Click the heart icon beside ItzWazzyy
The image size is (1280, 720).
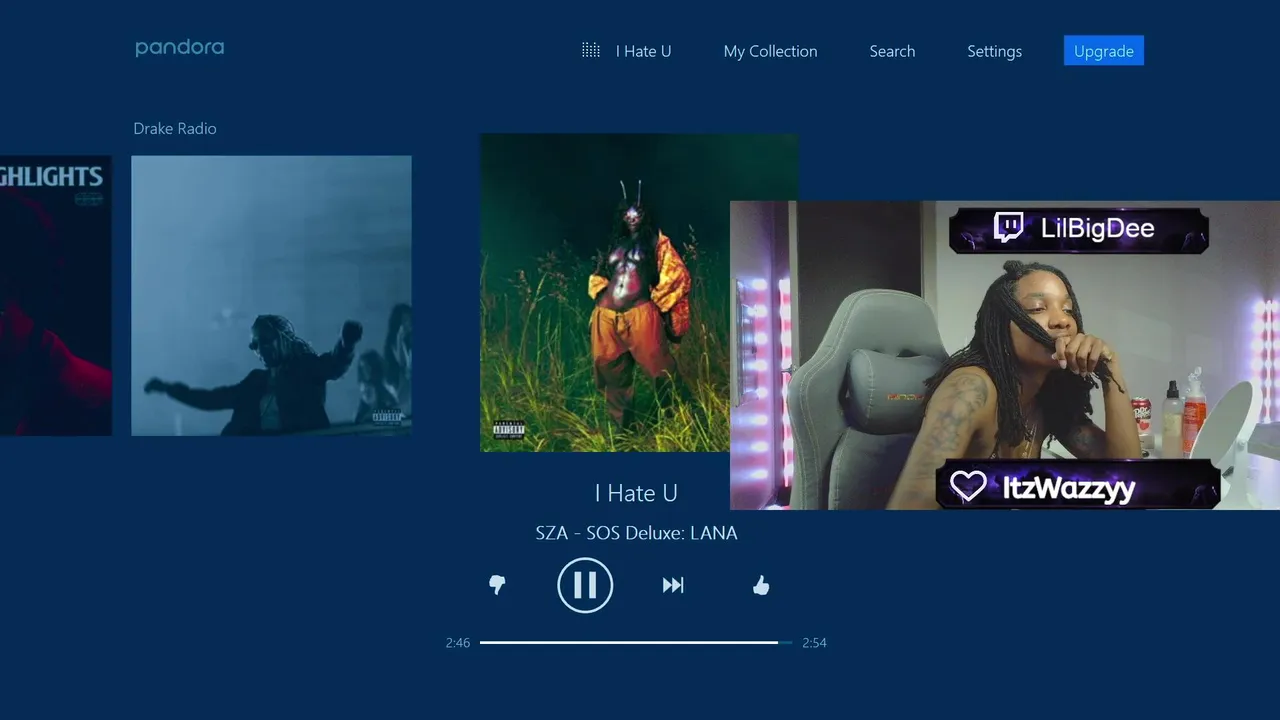click(968, 486)
